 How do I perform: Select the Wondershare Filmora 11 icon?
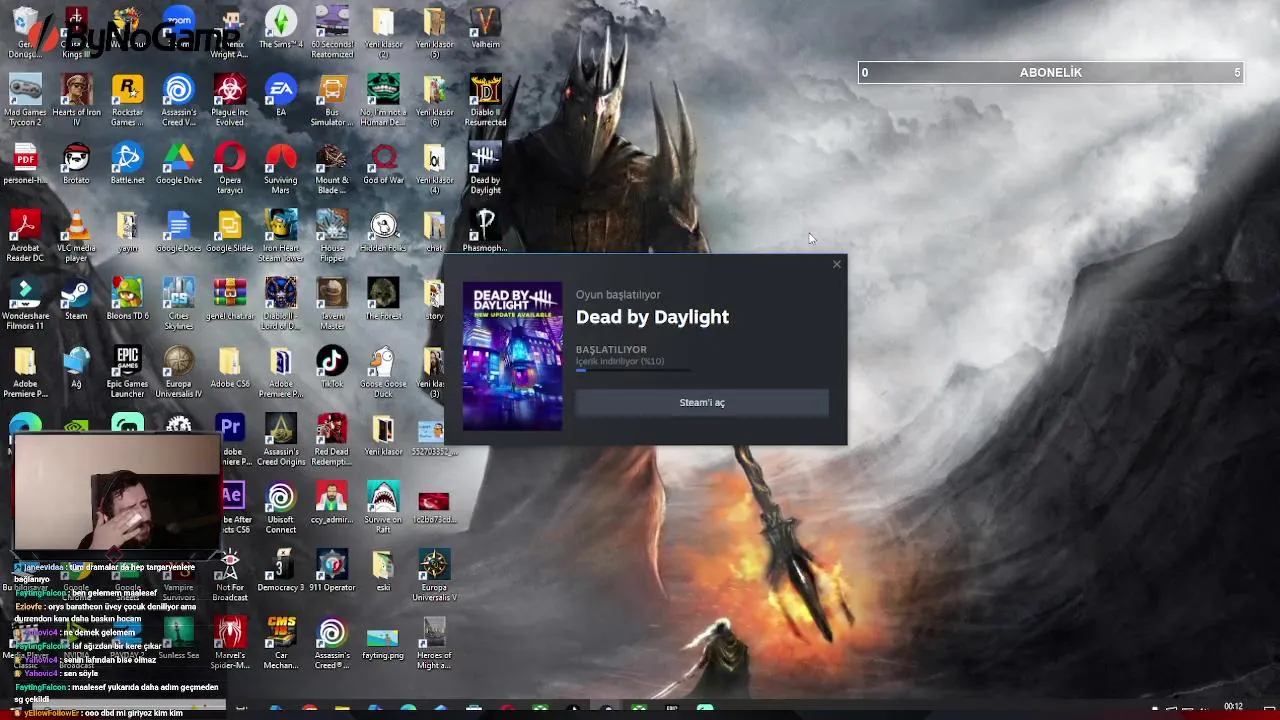(x=25, y=305)
